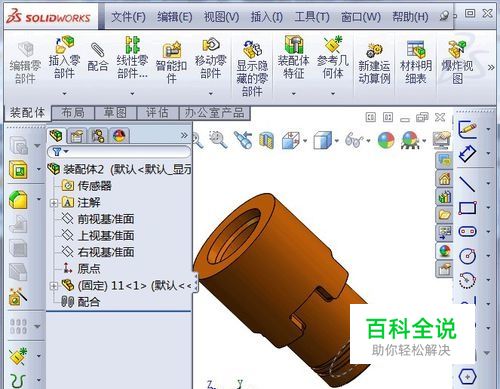Open dropdown arrow under 线性零部件
Screen dimensions: 500x389
click(x=132, y=94)
